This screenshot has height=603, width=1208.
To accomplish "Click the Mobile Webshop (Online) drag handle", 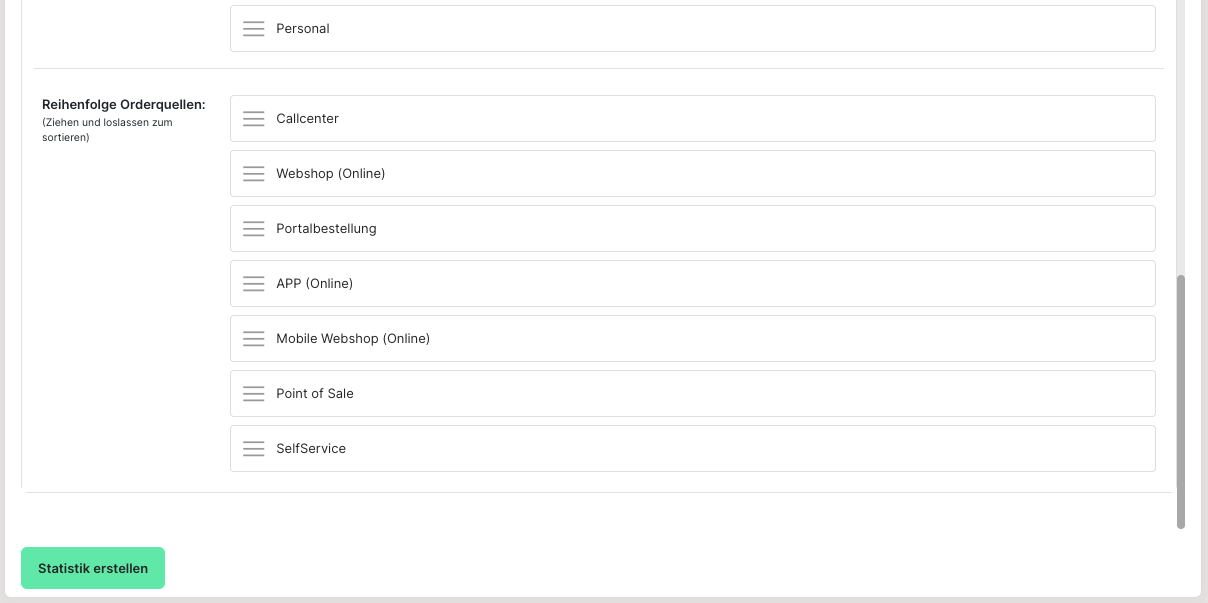I will 254,339.
